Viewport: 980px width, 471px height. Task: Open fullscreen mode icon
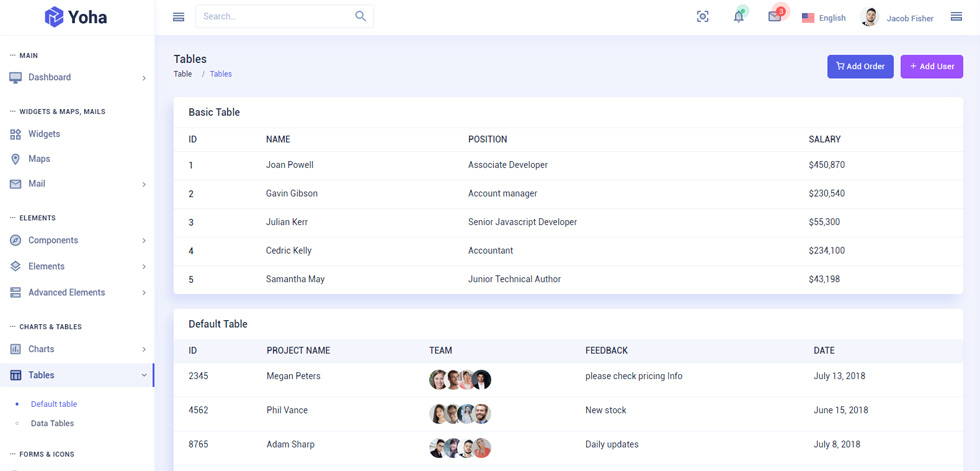pyautogui.click(x=702, y=17)
